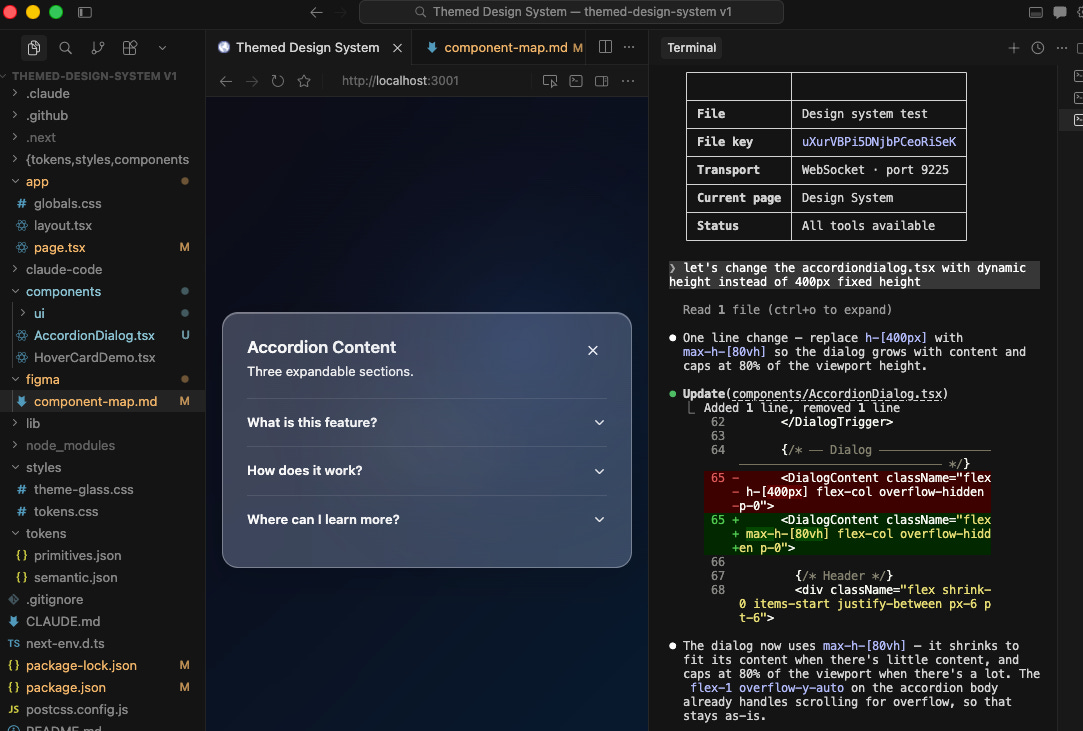
Task: Open the Extensions view
Action: coord(129,48)
